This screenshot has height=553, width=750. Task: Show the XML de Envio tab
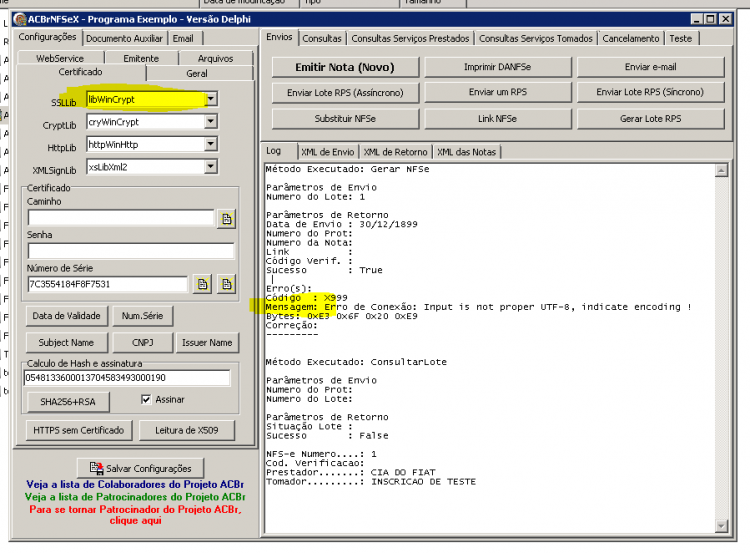pyautogui.click(x=328, y=152)
